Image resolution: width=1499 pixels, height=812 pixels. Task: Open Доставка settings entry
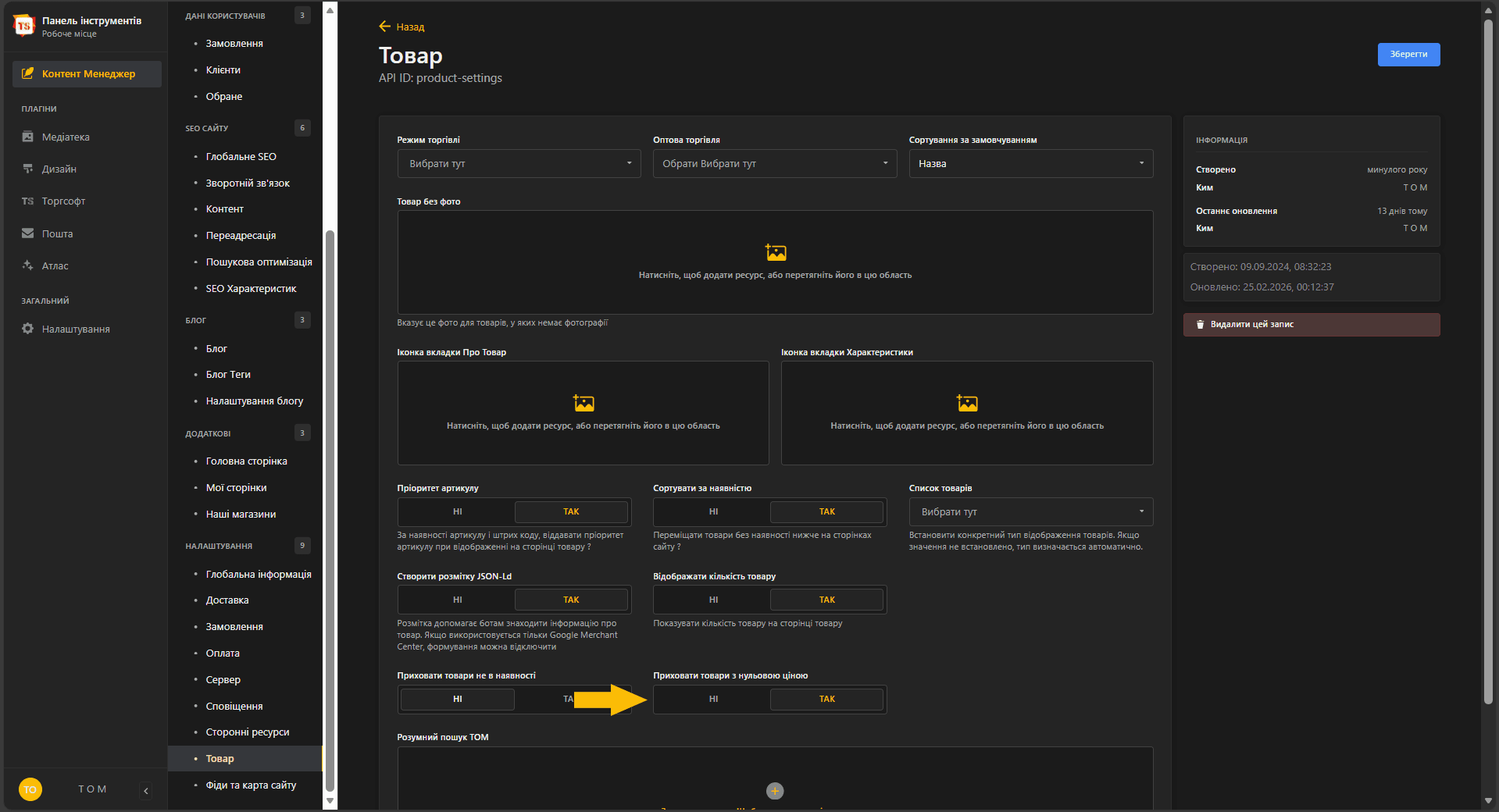click(227, 600)
